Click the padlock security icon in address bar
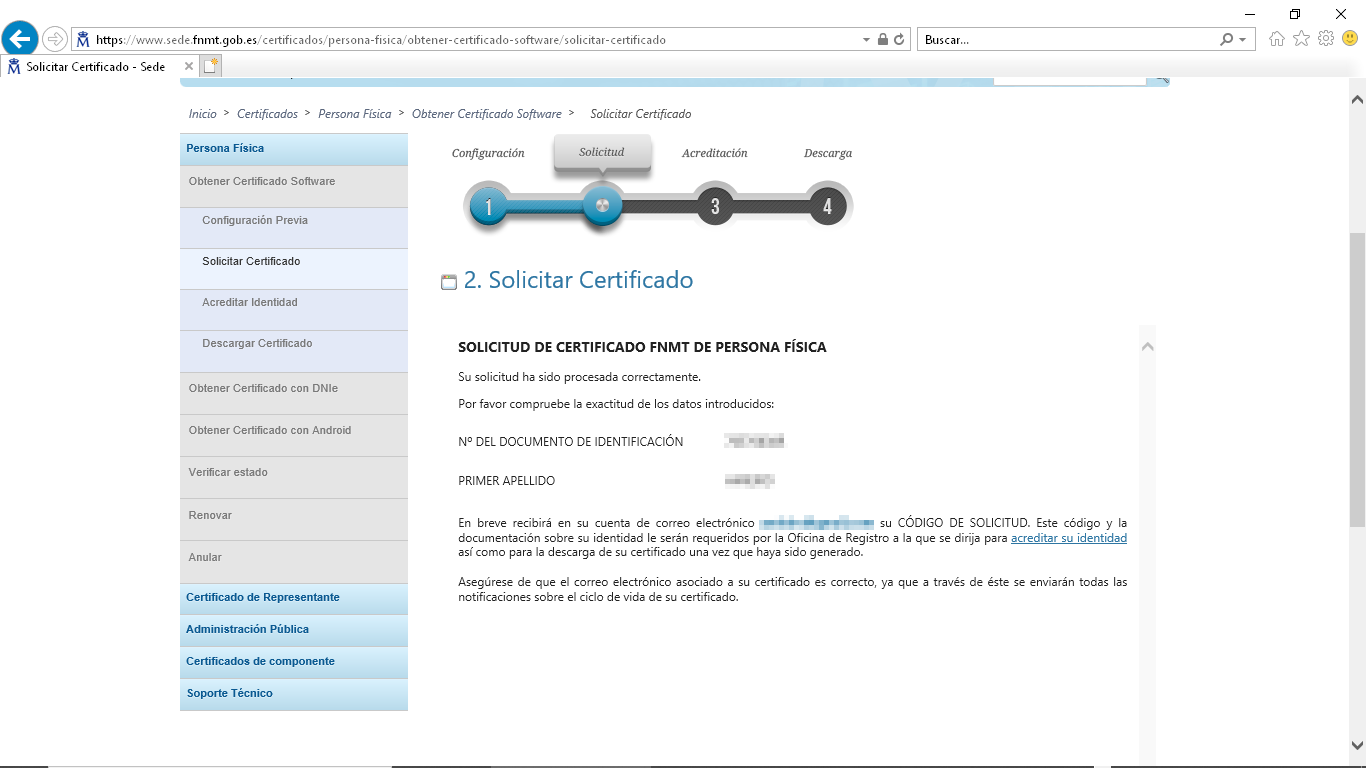1366x768 pixels. [x=882, y=40]
